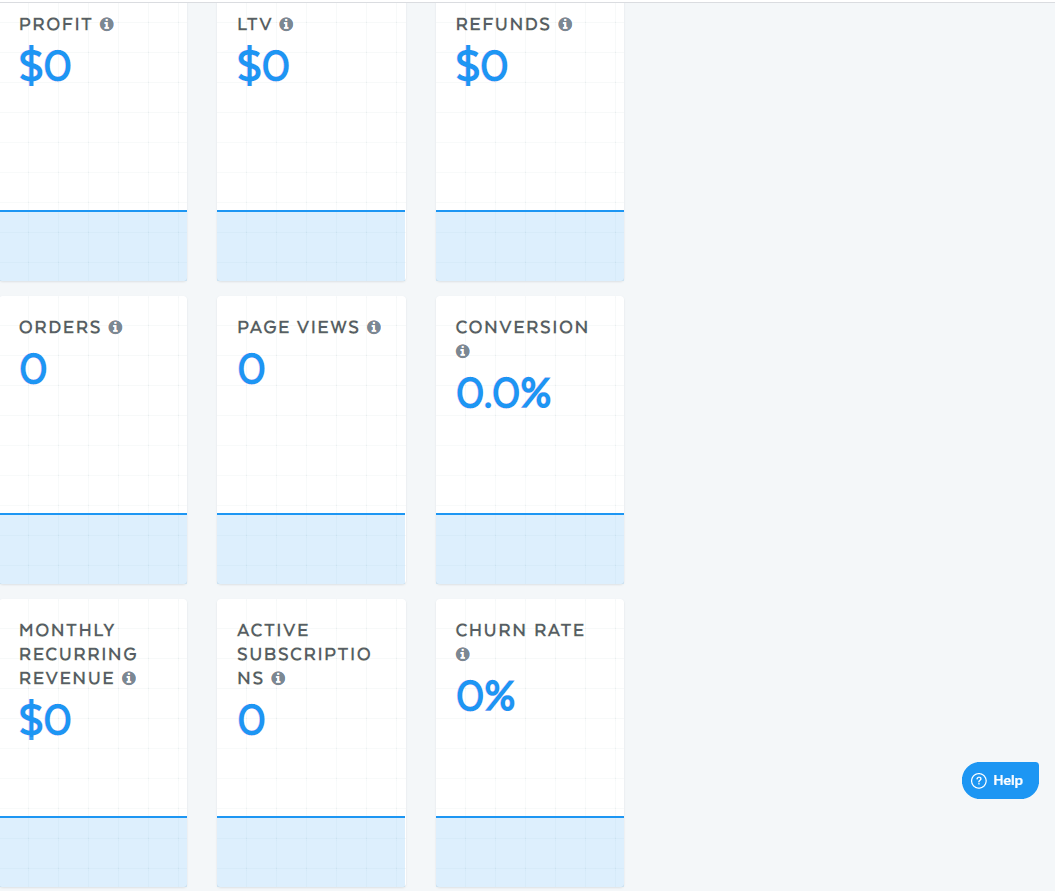Click the info icon under CONVERSION
1055x891 pixels.
pos(463,351)
